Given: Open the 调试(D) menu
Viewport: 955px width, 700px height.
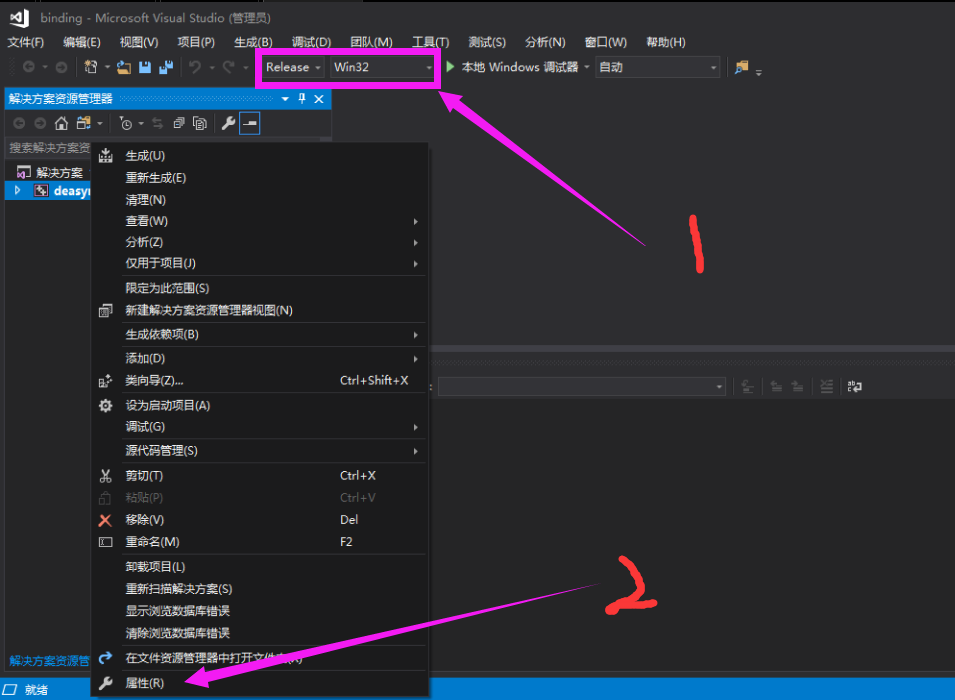Looking at the screenshot, I should [x=312, y=41].
